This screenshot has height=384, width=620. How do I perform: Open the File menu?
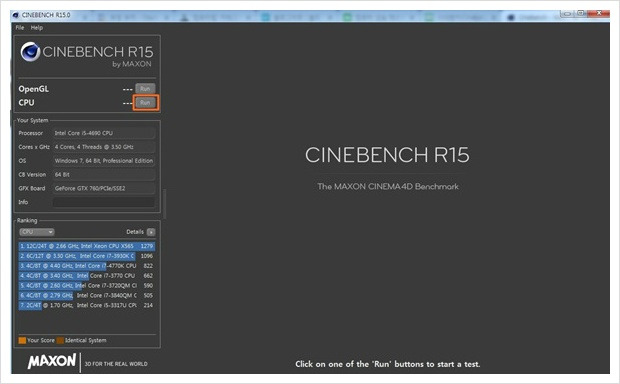click(20, 28)
